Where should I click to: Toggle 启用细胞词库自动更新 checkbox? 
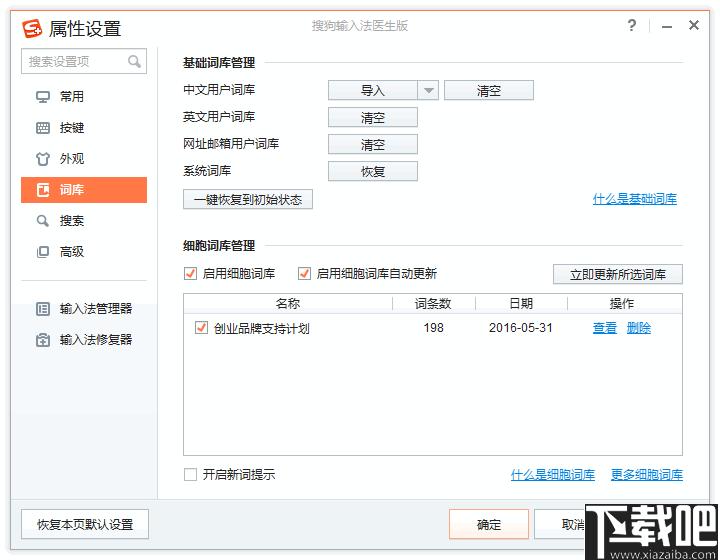click(304, 274)
